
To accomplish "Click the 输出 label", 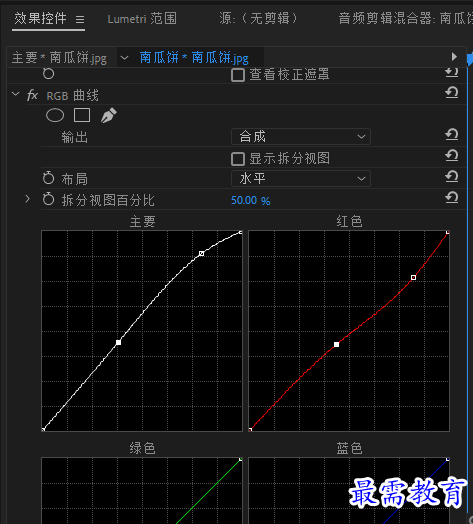I will point(75,137).
